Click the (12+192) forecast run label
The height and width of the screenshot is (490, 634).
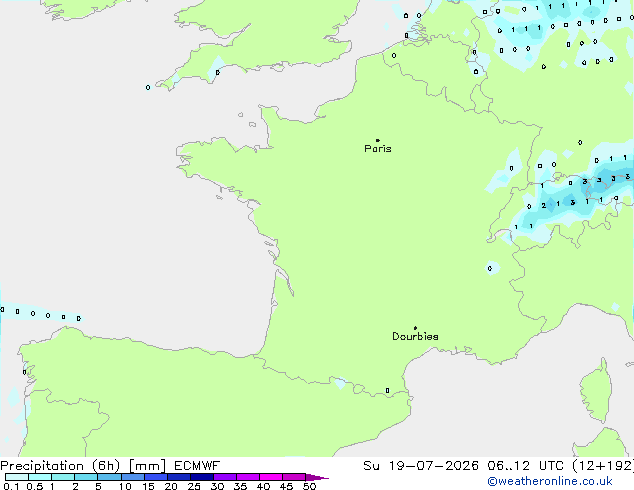[603, 466]
